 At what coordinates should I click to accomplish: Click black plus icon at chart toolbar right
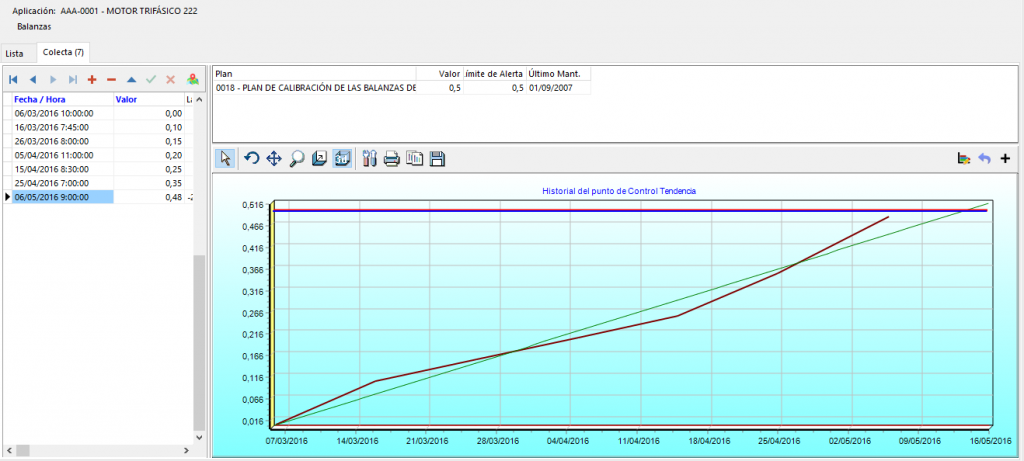pyautogui.click(x=1005, y=158)
